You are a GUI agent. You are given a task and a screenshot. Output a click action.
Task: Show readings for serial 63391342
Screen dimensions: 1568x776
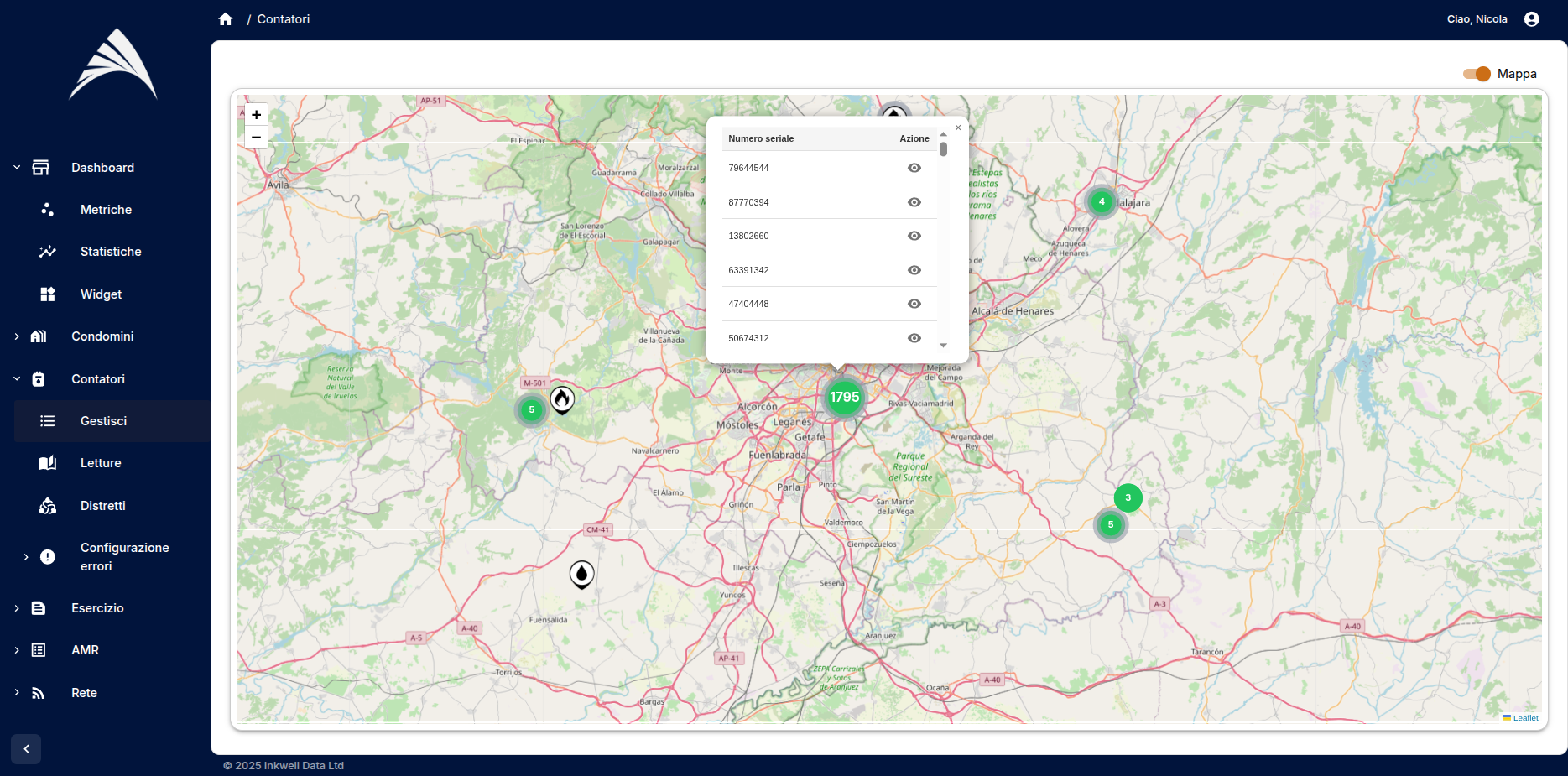click(914, 269)
